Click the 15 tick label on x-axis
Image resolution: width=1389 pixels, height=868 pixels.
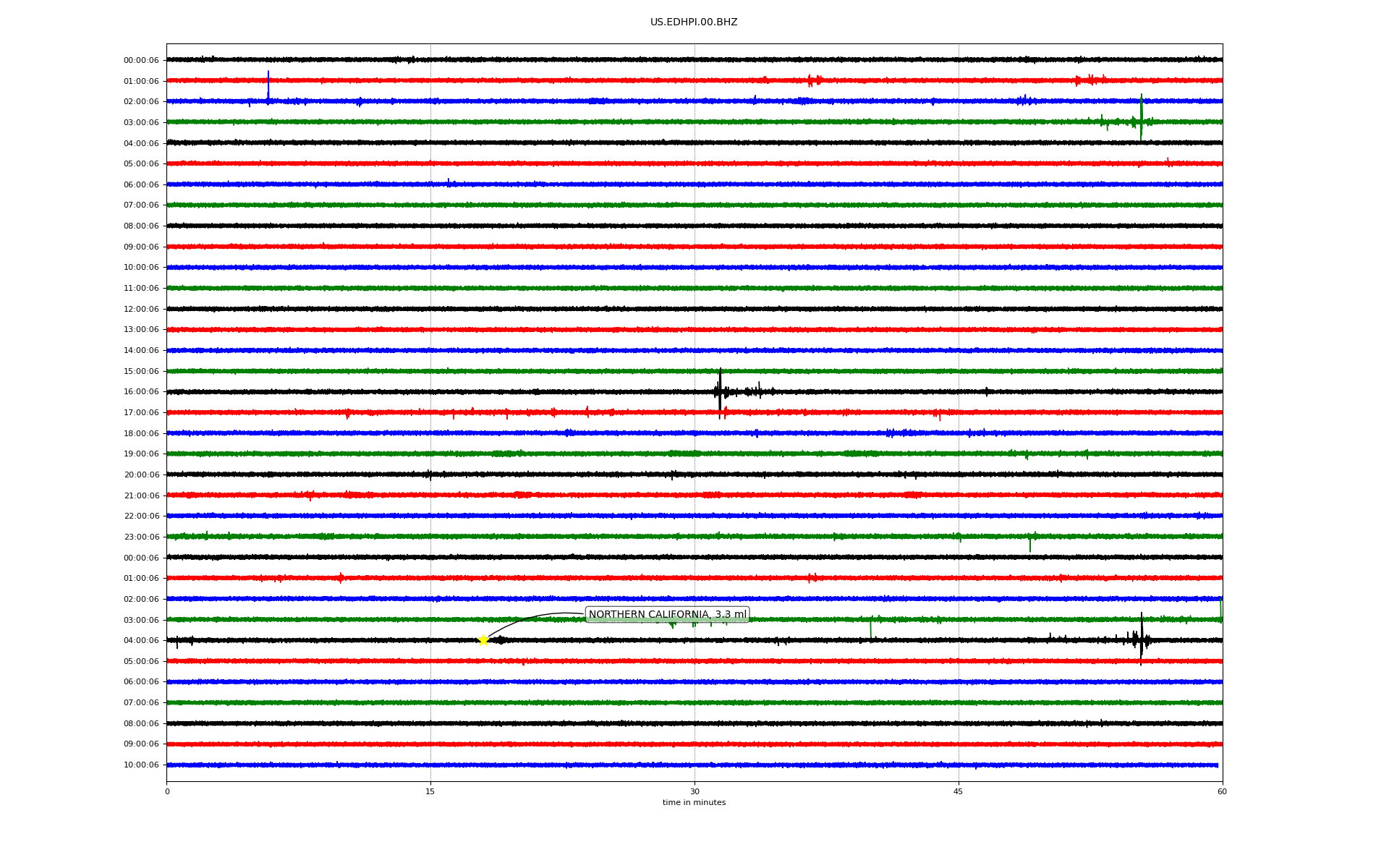pyautogui.click(x=430, y=791)
